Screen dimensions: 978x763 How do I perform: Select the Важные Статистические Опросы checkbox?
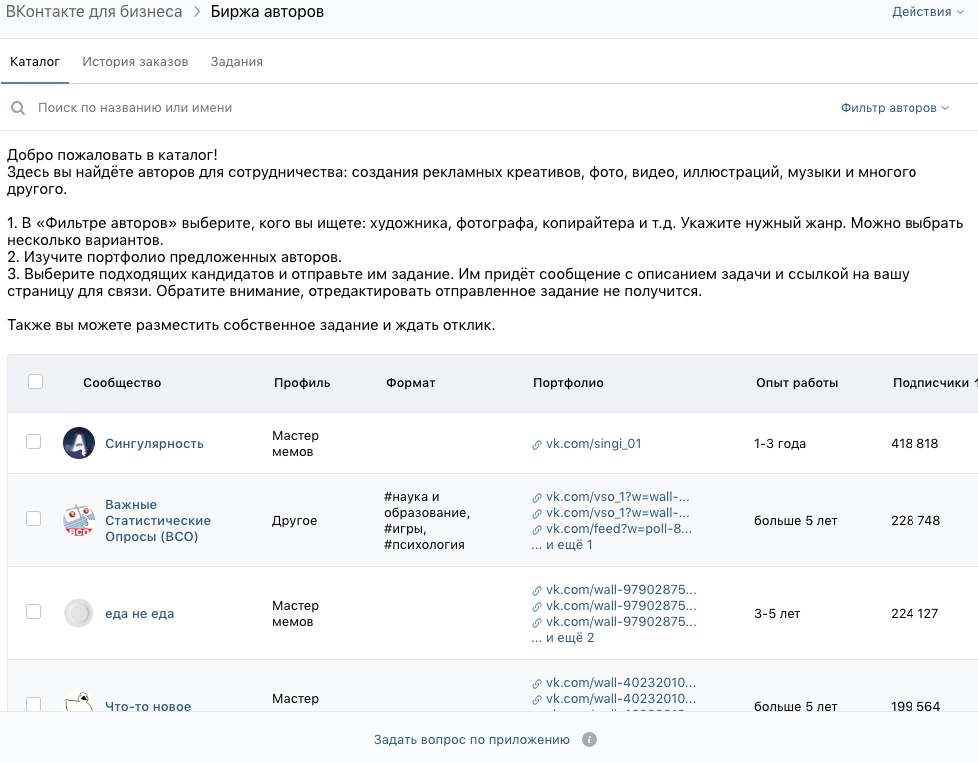click(x=34, y=519)
